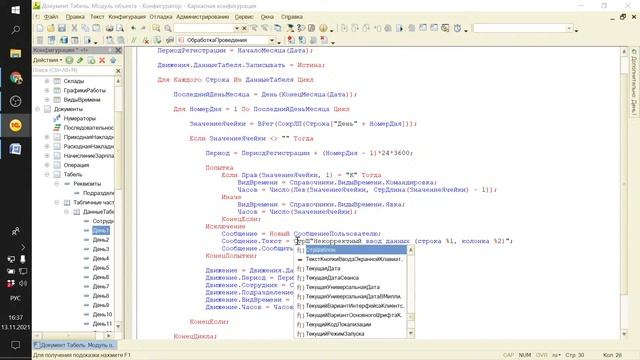Select Нумераторы item in tree
The height and width of the screenshot is (360, 640).
coord(80,118)
